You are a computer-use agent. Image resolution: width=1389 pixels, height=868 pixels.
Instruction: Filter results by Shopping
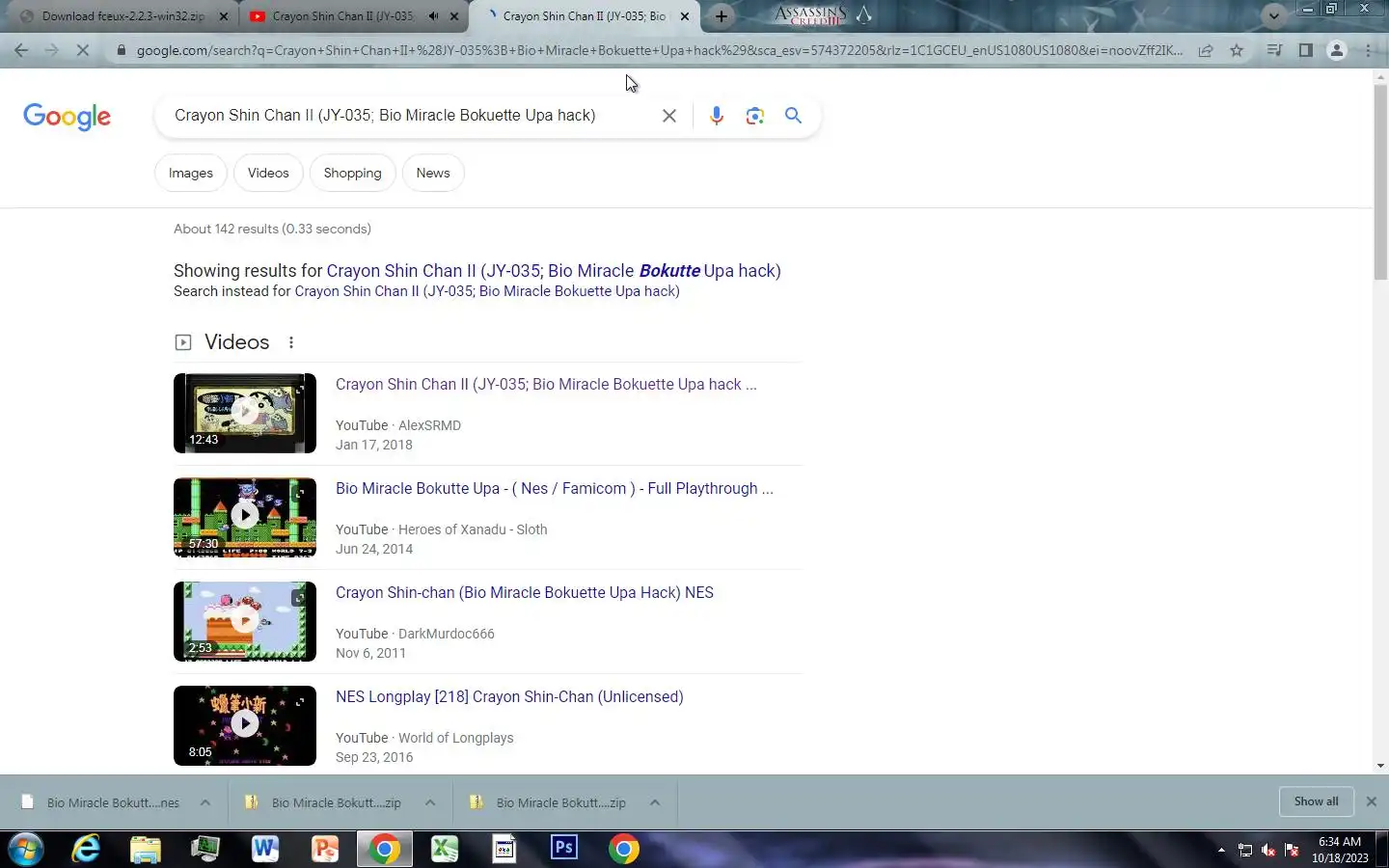[352, 173]
